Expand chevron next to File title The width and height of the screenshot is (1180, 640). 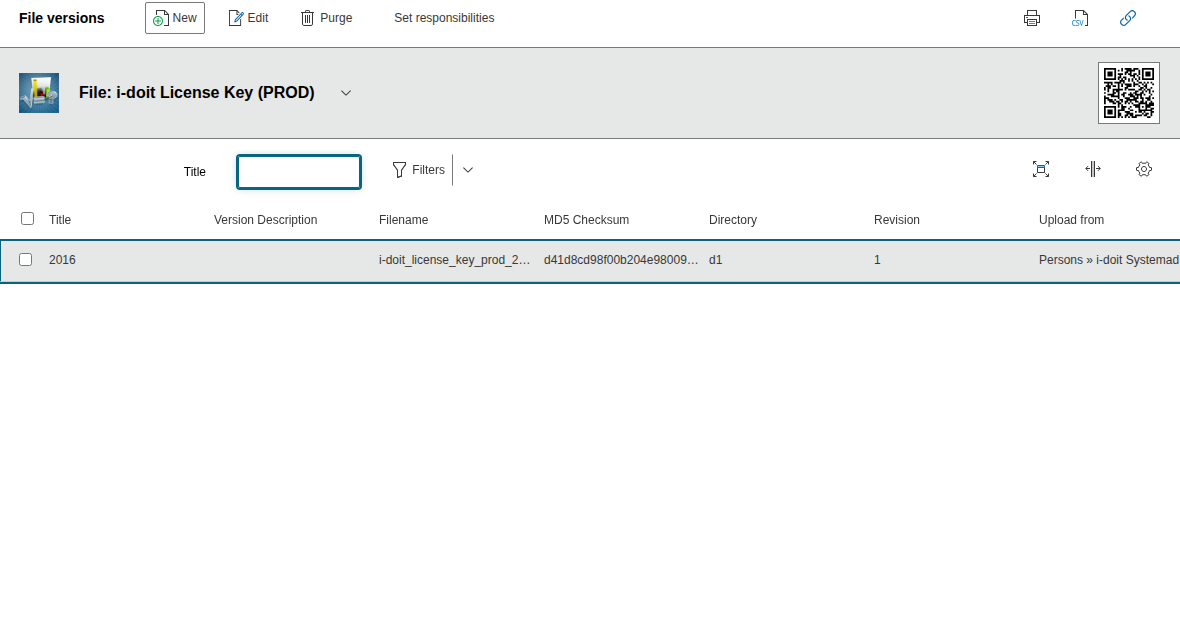point(346,93)
